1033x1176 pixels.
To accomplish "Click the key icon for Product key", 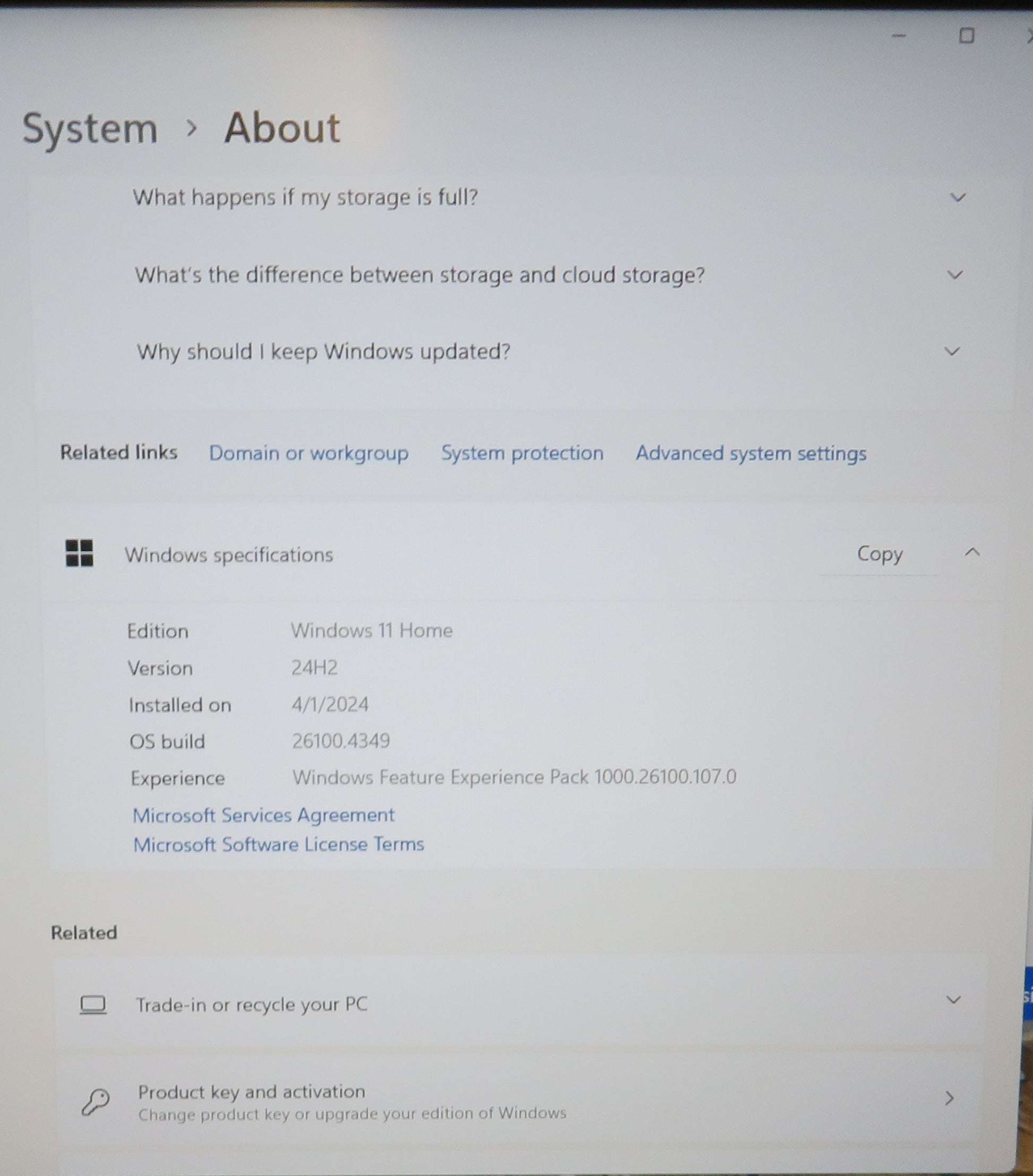I will [x=95, y=1101].
